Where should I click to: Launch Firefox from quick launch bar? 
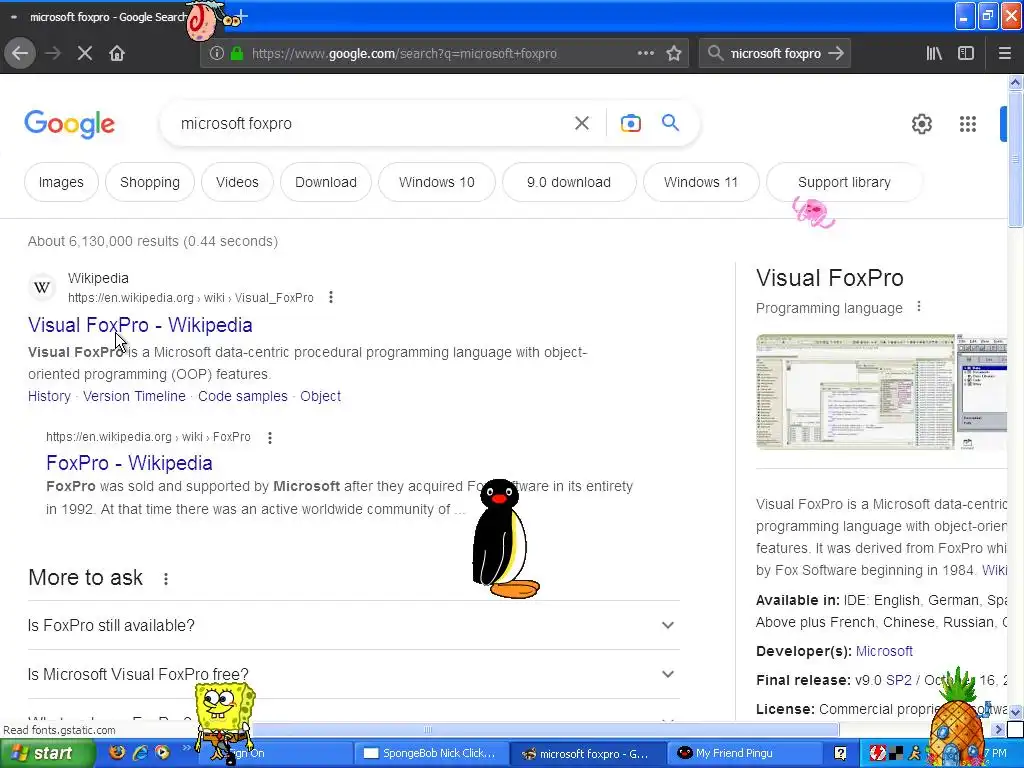pyautogui.click(x=117, y=752)
